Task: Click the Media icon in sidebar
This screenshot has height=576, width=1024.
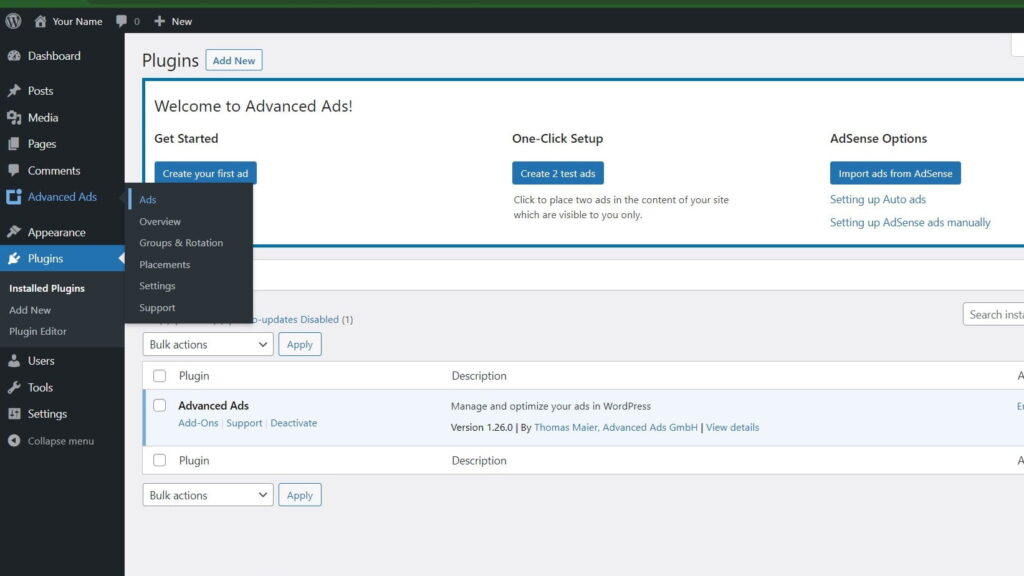Action: pos(14,118)
